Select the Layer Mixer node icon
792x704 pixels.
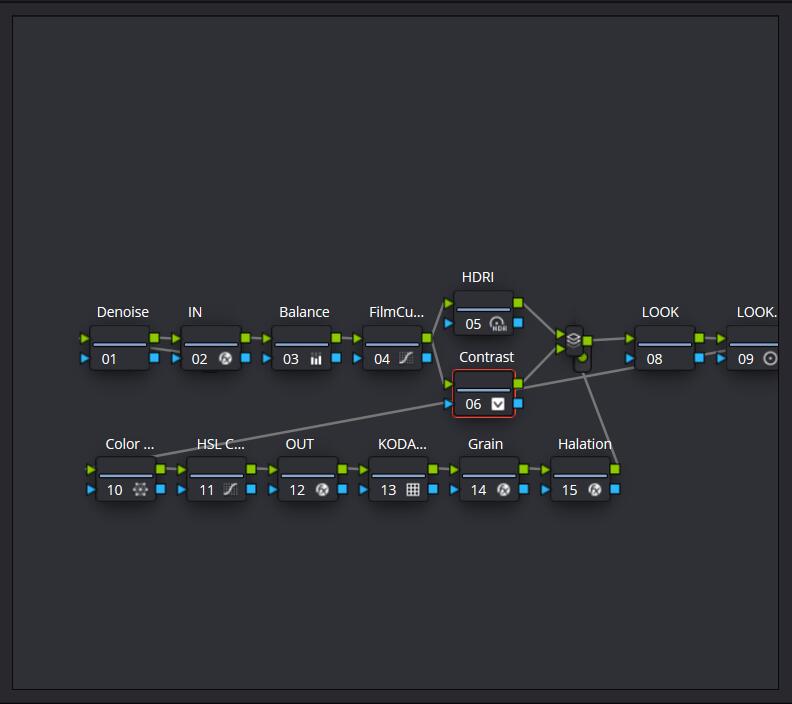point(574,339)
